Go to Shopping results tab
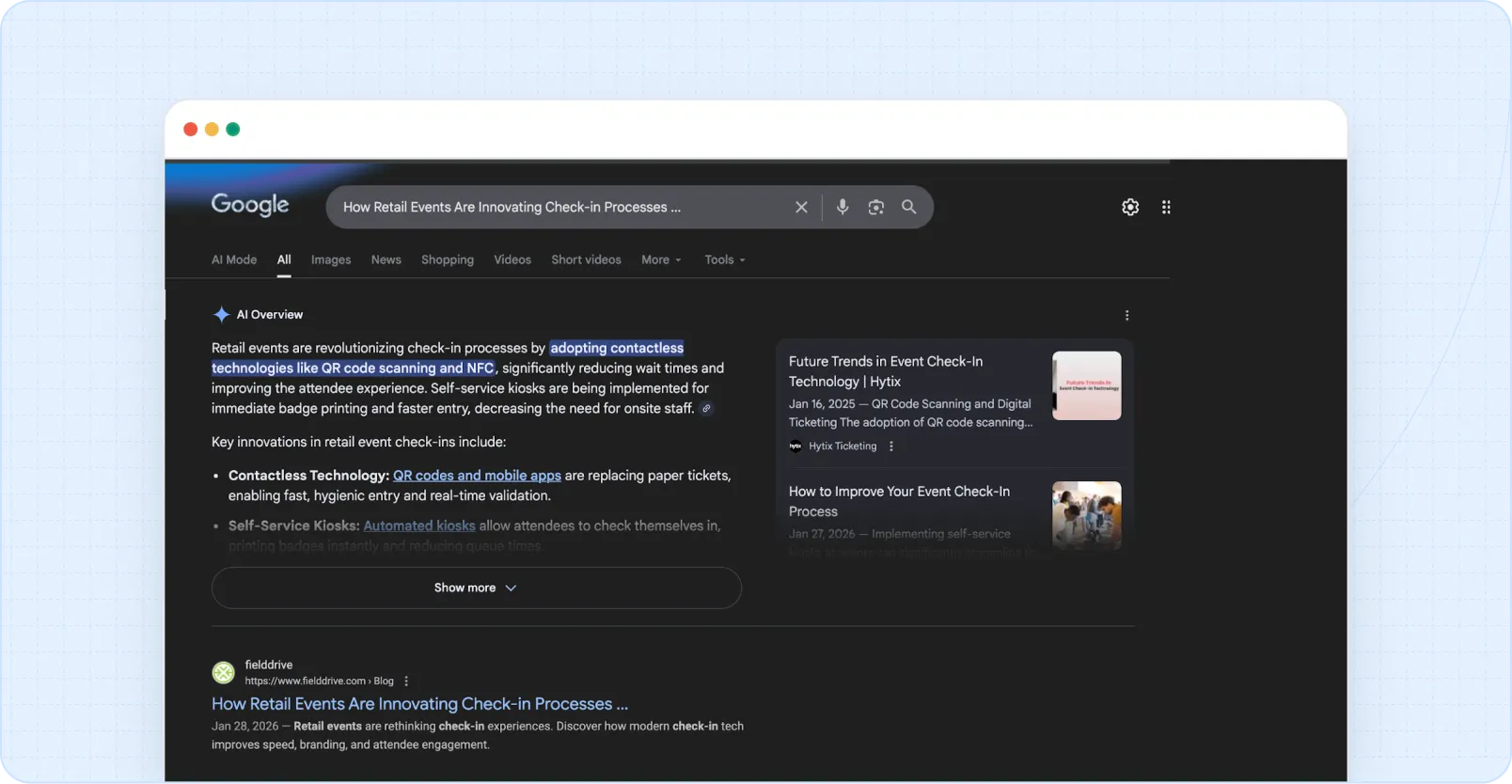 tap(448, 259)
